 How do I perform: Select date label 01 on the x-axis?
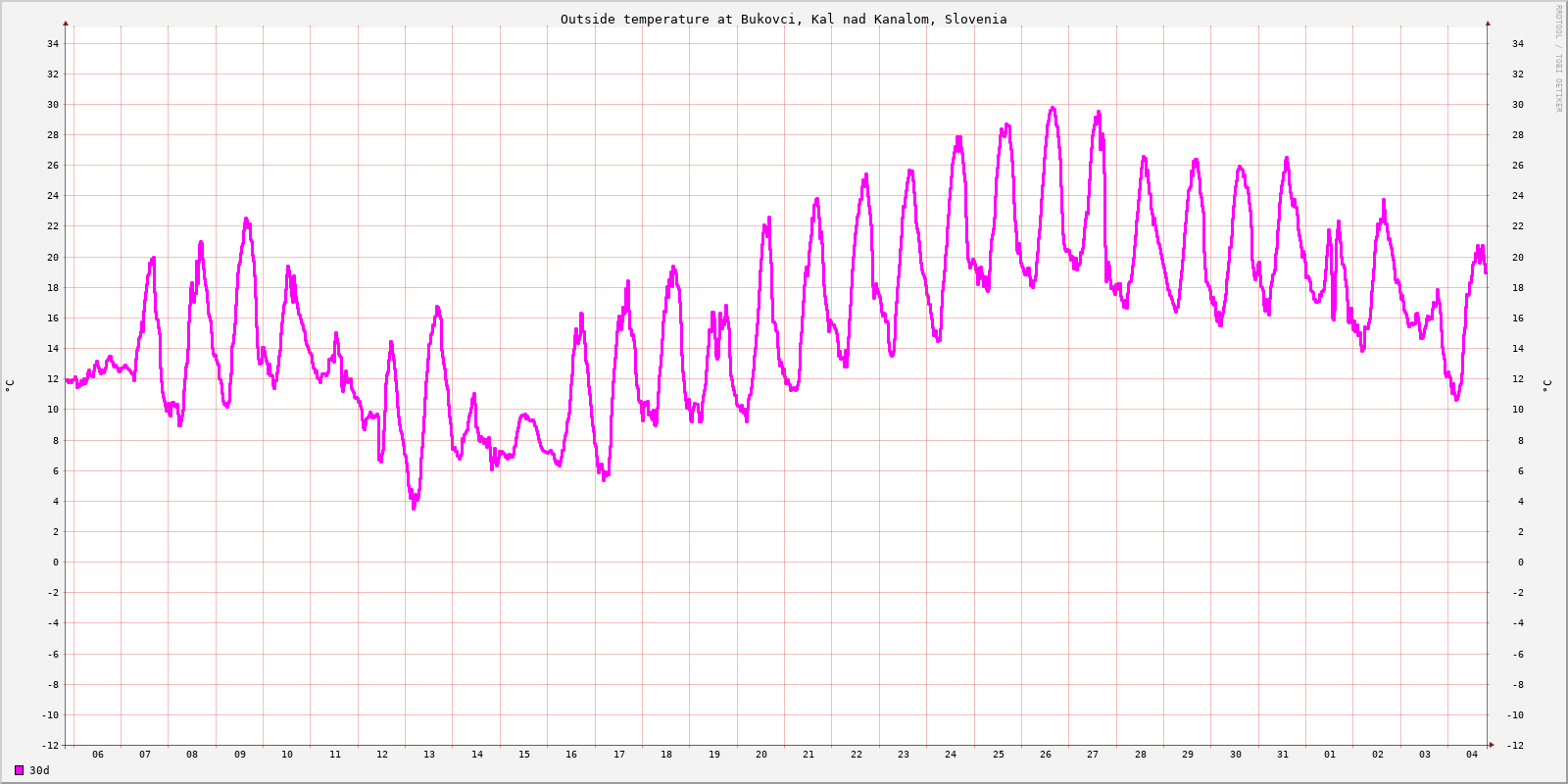coord(1330,755)
